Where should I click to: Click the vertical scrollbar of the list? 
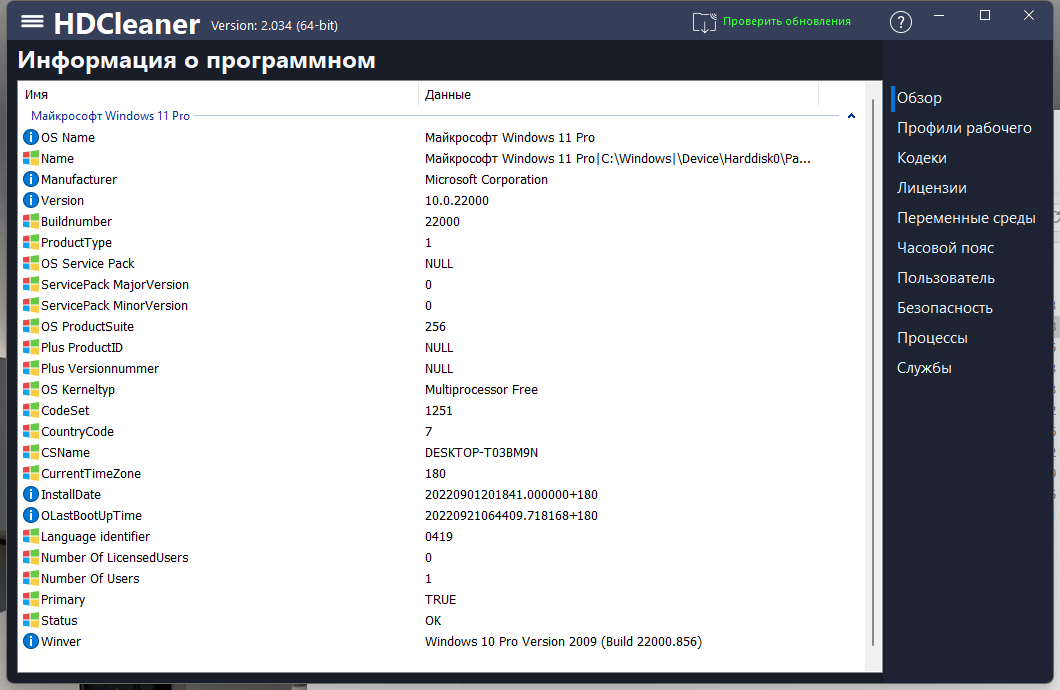873,373
